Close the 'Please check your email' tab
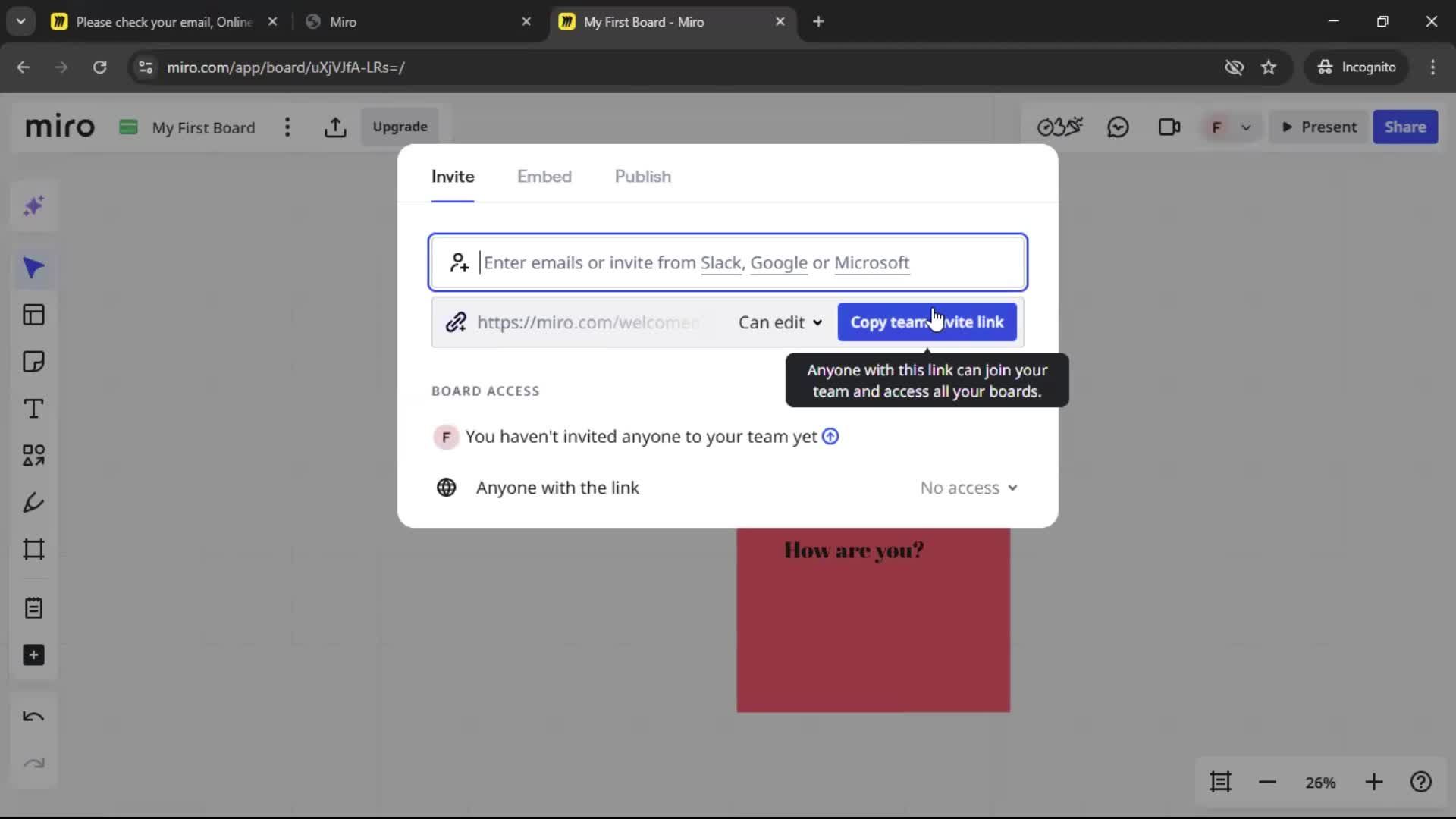 pyautogui.click(x=273, y=22)
